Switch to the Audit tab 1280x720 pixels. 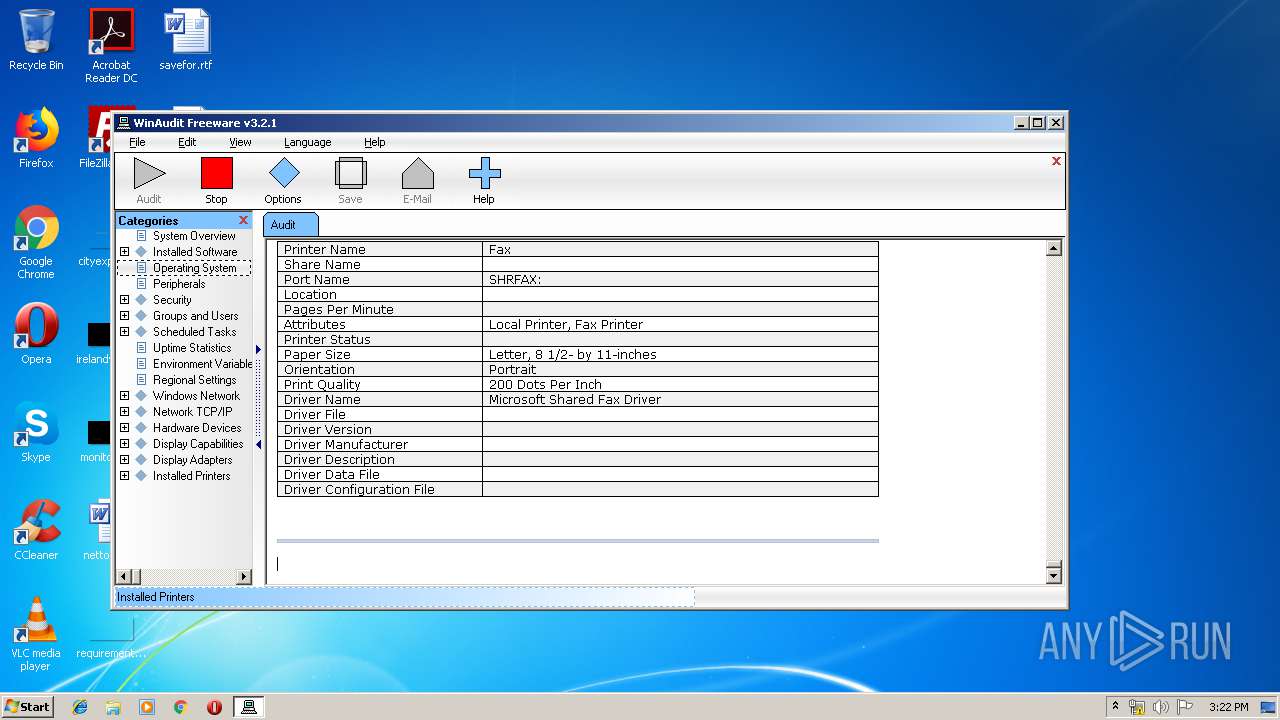click(x=290, y=225)
